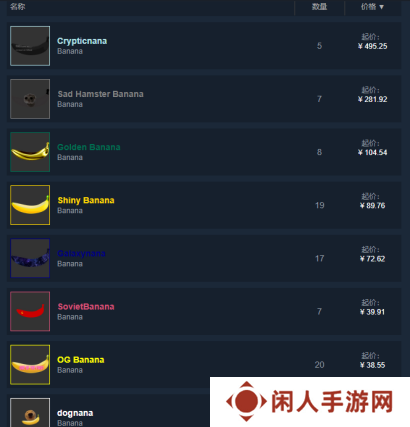Viewport: 410px width, 427px height.
Task: Sort by the name column header
Action: tap(17, 7)
